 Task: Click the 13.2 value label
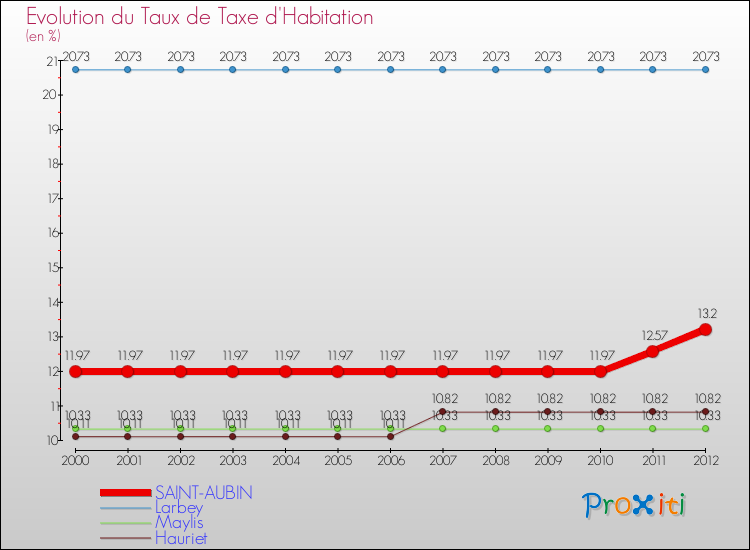pyautogui.click(x=707, y=314)
